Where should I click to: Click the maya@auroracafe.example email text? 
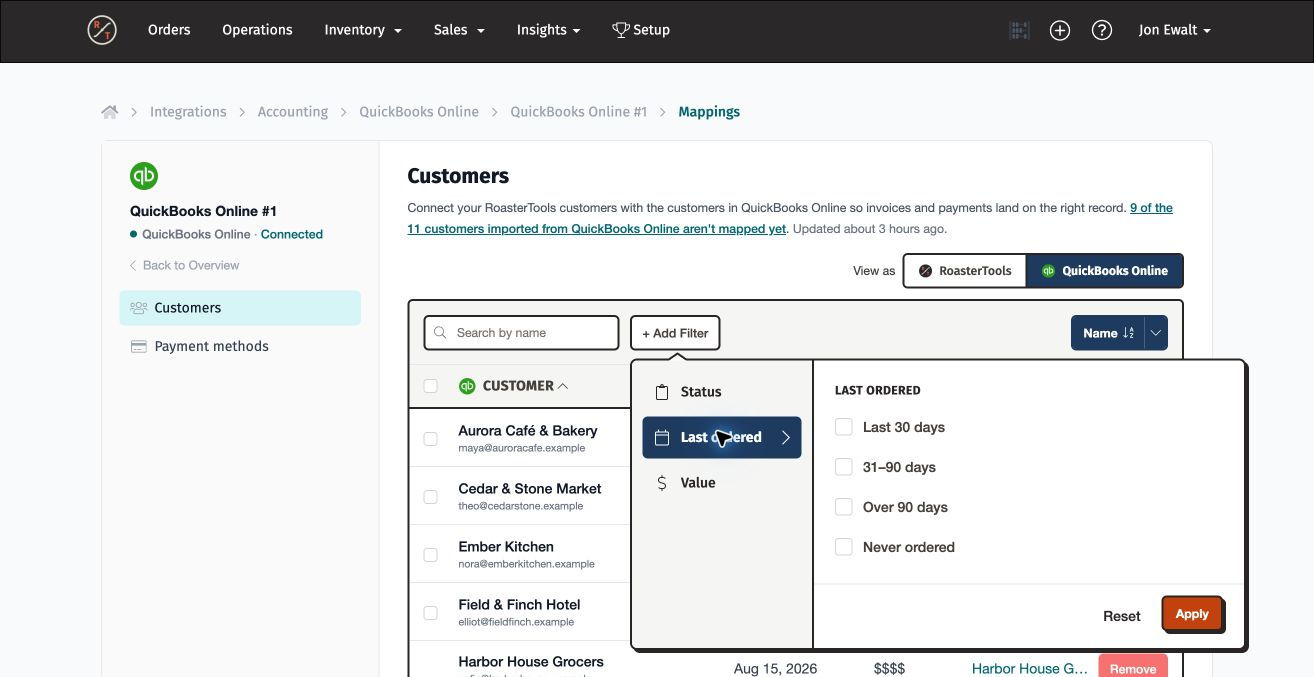(x=522, y=448)
